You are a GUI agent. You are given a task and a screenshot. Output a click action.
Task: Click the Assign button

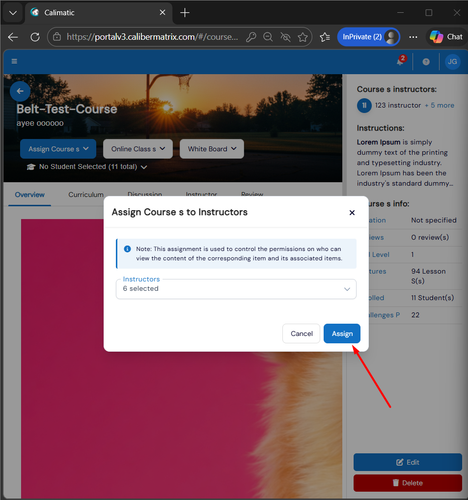tap(342, 334)
